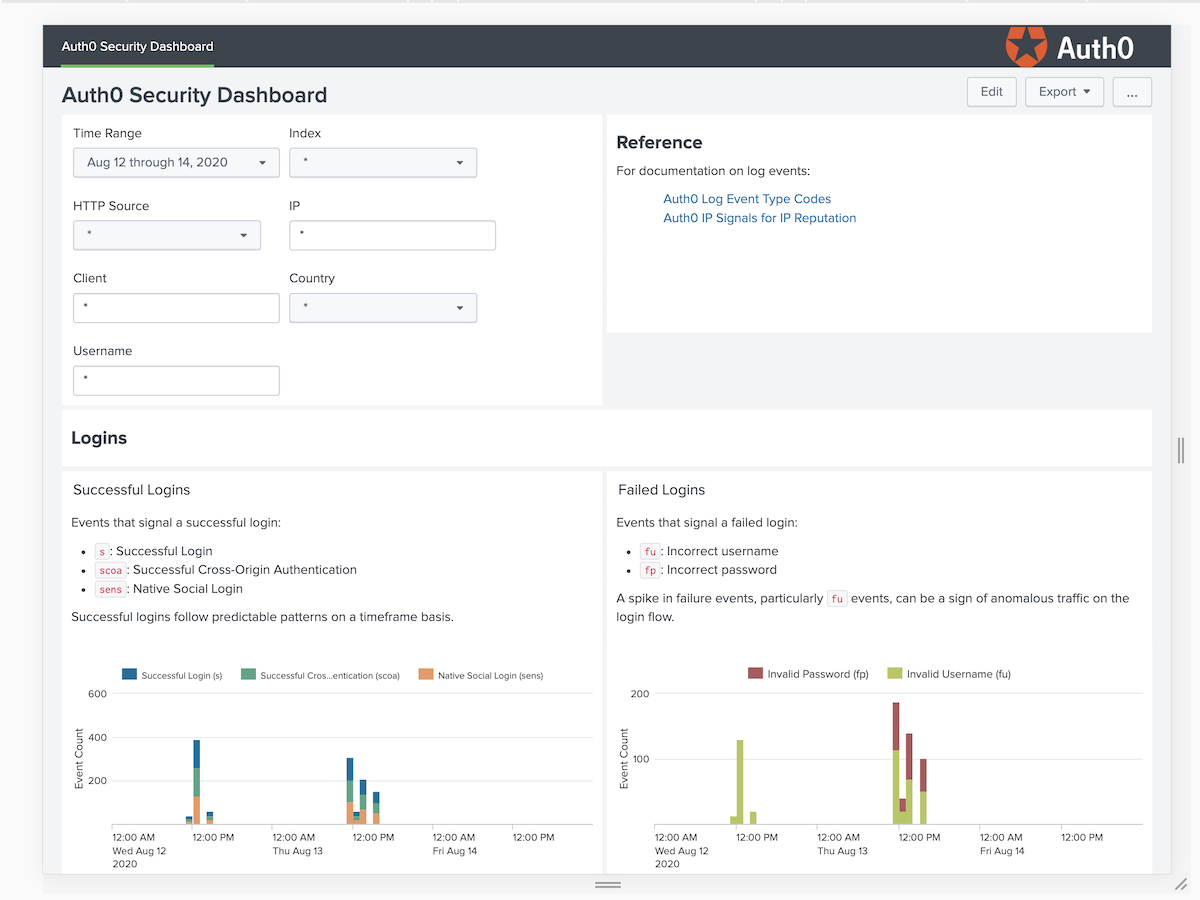Viewport: 1200px width, 900px height.
Task: Click the 'scoa' event code badge
Action: (x=110, y=570)
